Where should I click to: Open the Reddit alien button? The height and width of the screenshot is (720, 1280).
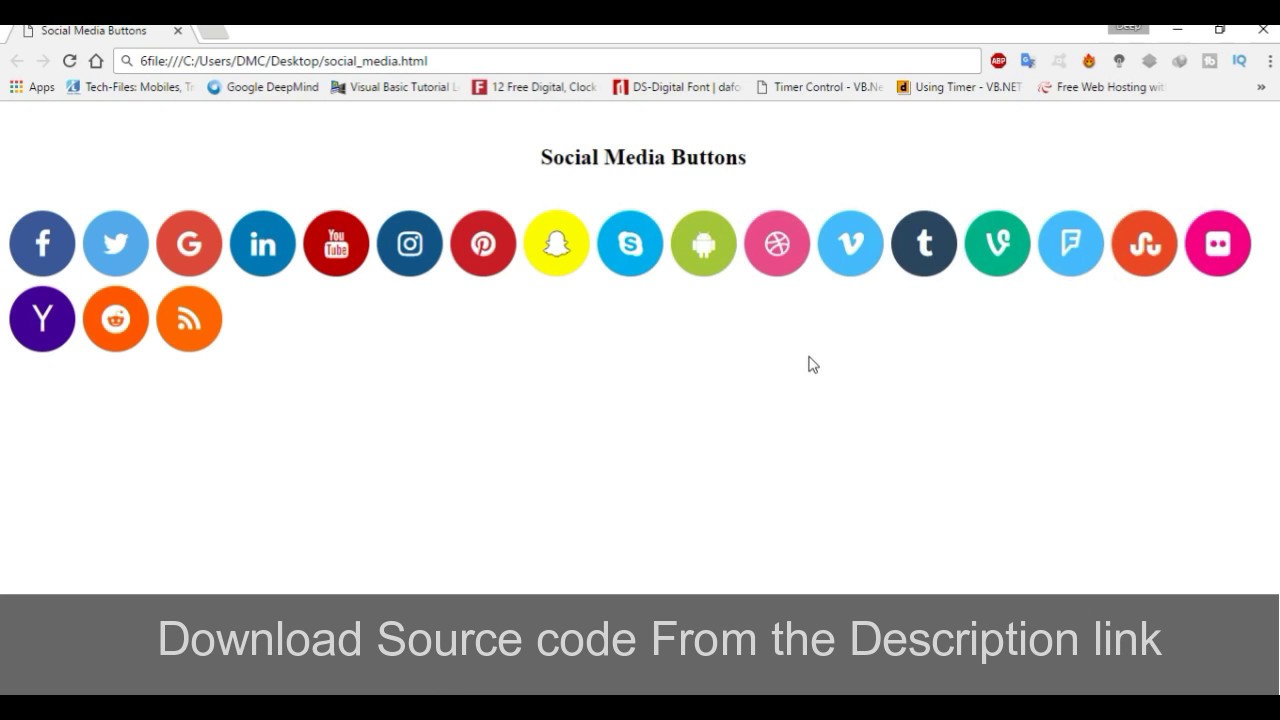(116, 318)
